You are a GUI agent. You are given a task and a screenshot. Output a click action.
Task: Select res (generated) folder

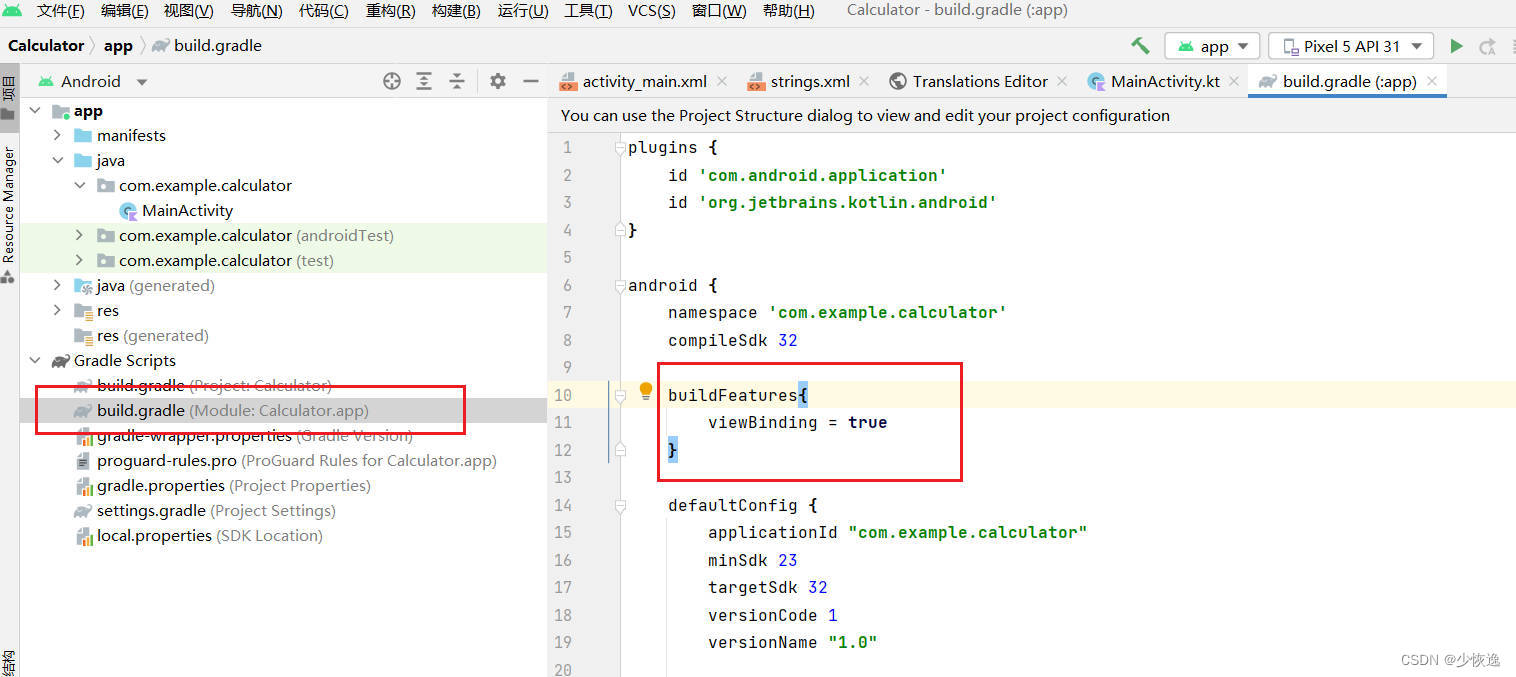[x=152, y=335]
